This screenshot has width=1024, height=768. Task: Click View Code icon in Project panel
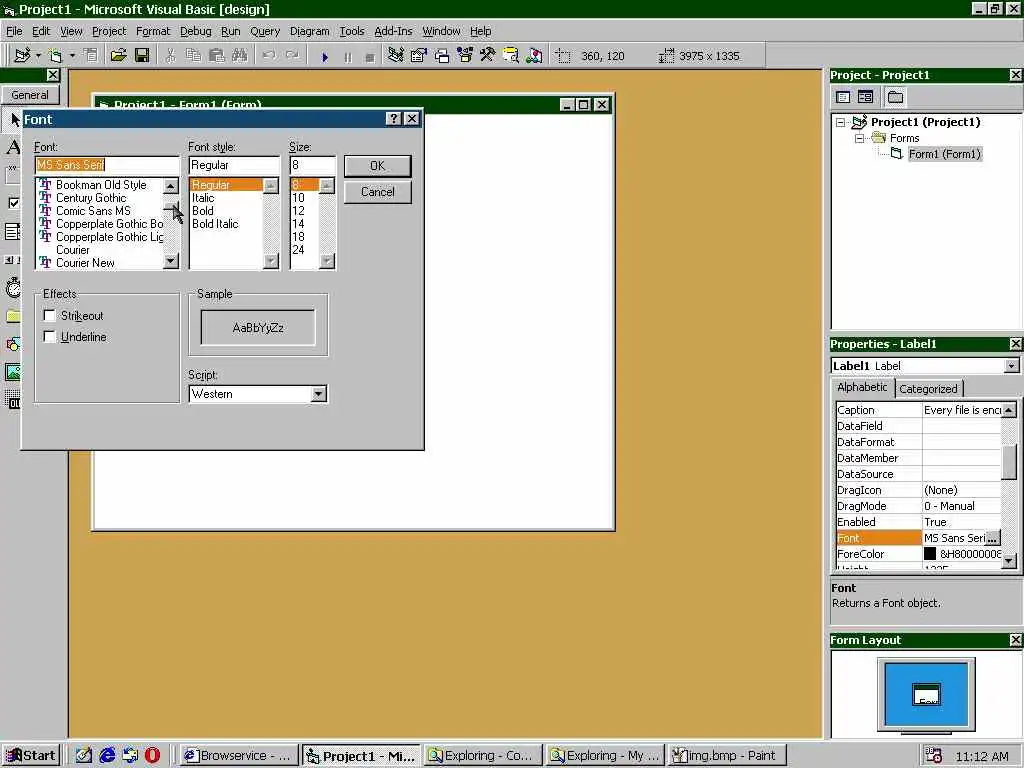pyautogui.click(x=843, y=97)
